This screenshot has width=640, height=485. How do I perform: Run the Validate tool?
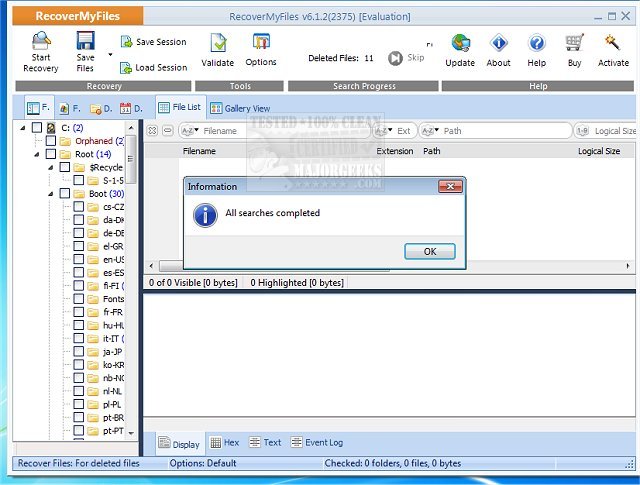pos(218,50)
